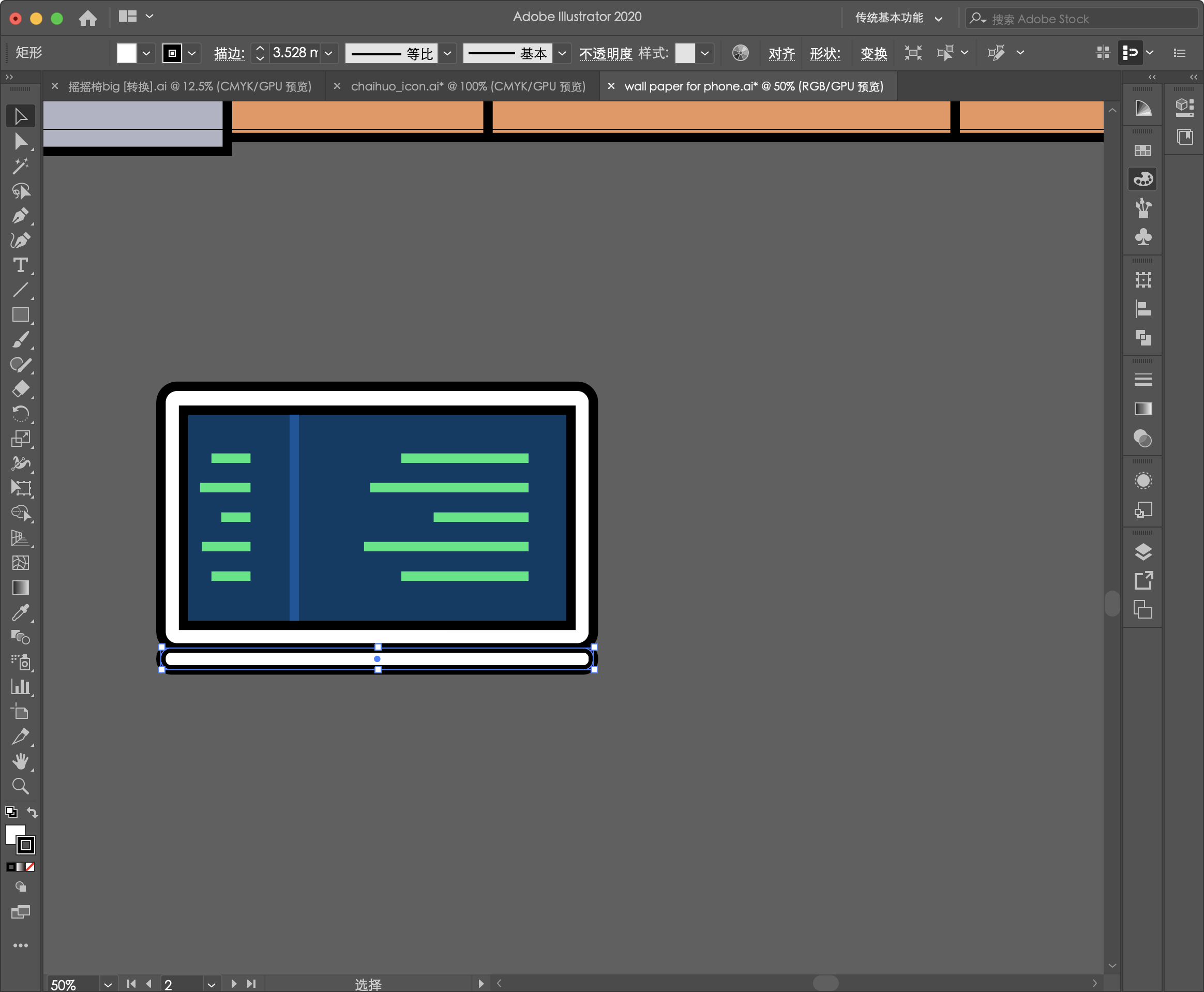The height and width of the screenshot is (992, 1204).
Task: Select the Shape Builder tool
Action: pyautogui.click(x=21, y=513)
